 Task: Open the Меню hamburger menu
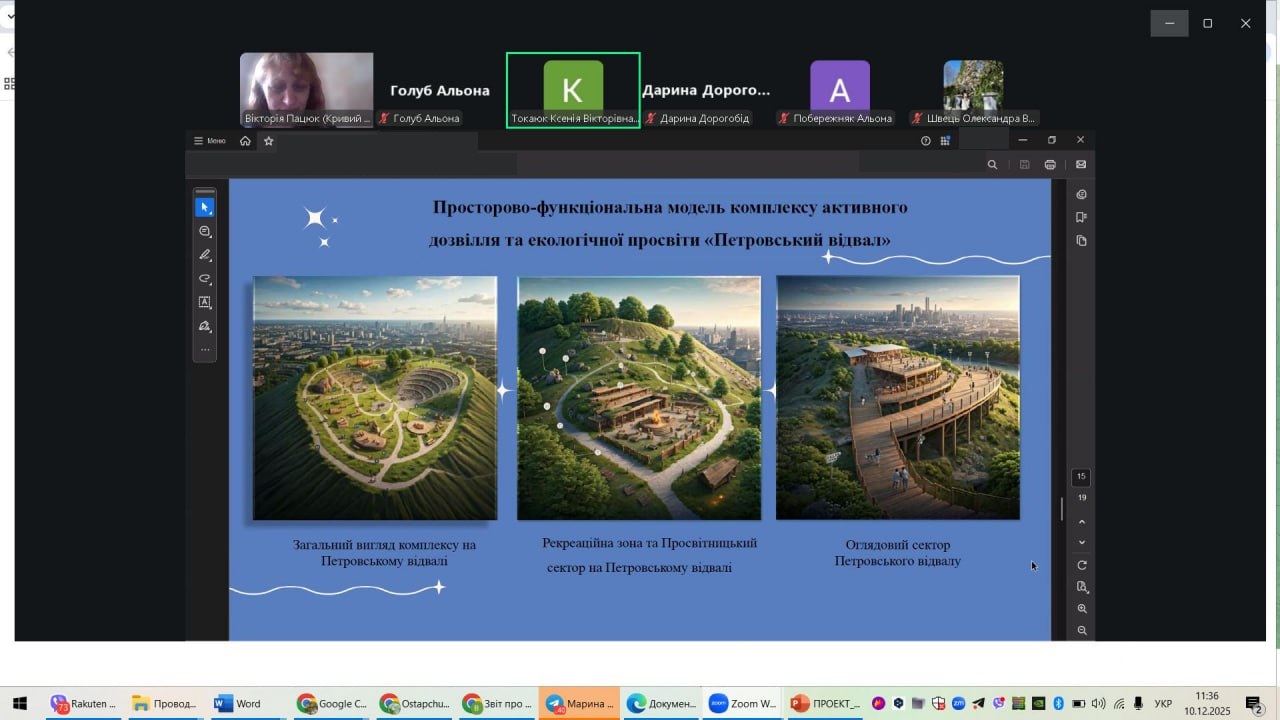(210, 141)
